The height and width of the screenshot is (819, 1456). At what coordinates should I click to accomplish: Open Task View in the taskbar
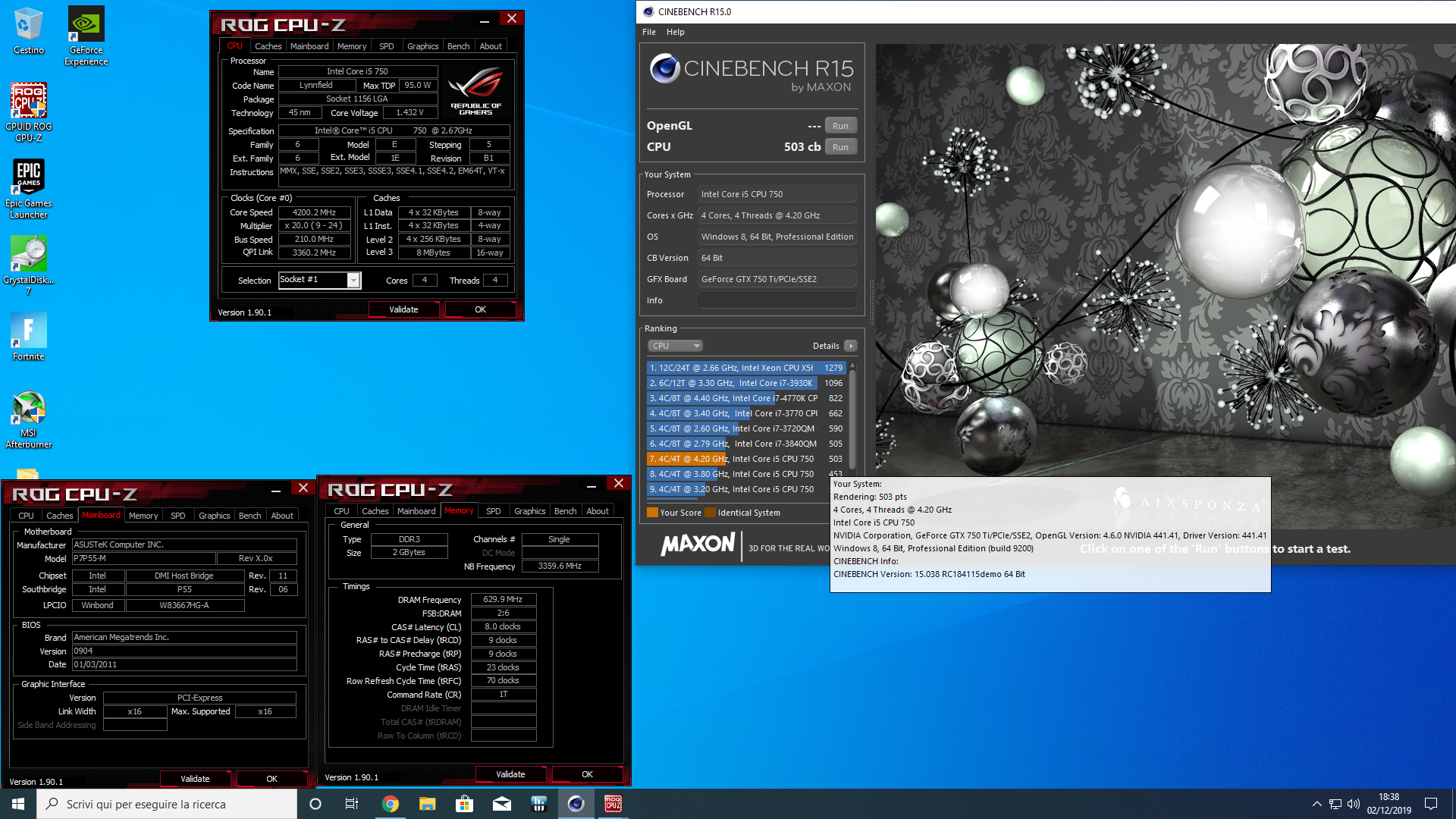(352, 804)
